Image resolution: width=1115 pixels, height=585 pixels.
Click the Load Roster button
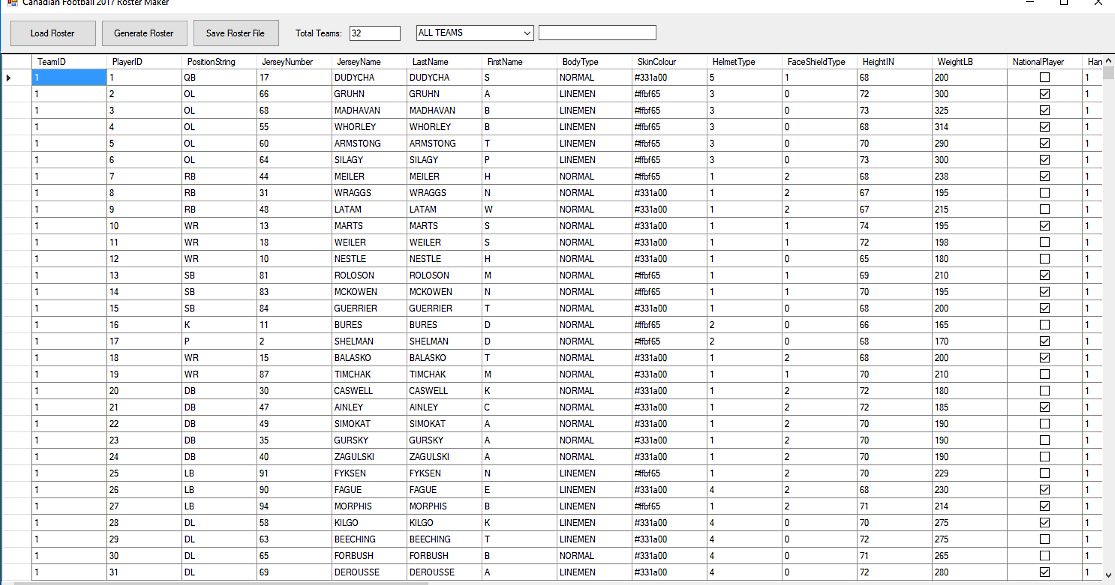pos(53,33)
